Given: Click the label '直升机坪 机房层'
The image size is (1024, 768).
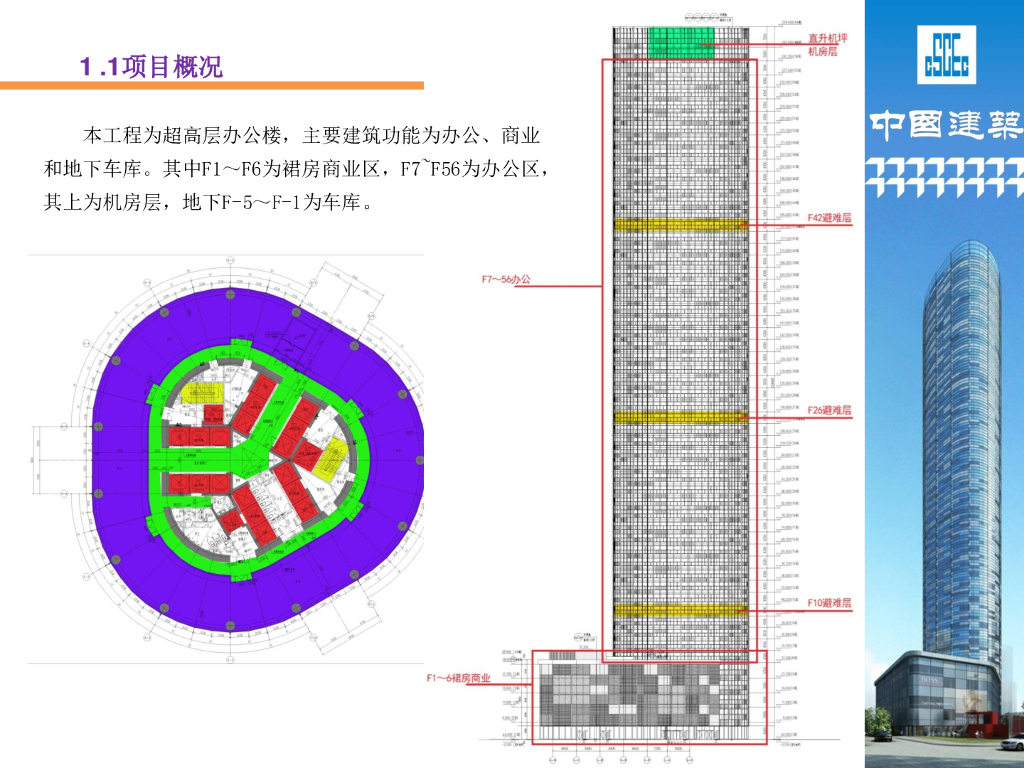Looking at the screenshot, I should [x=827, y=45].
